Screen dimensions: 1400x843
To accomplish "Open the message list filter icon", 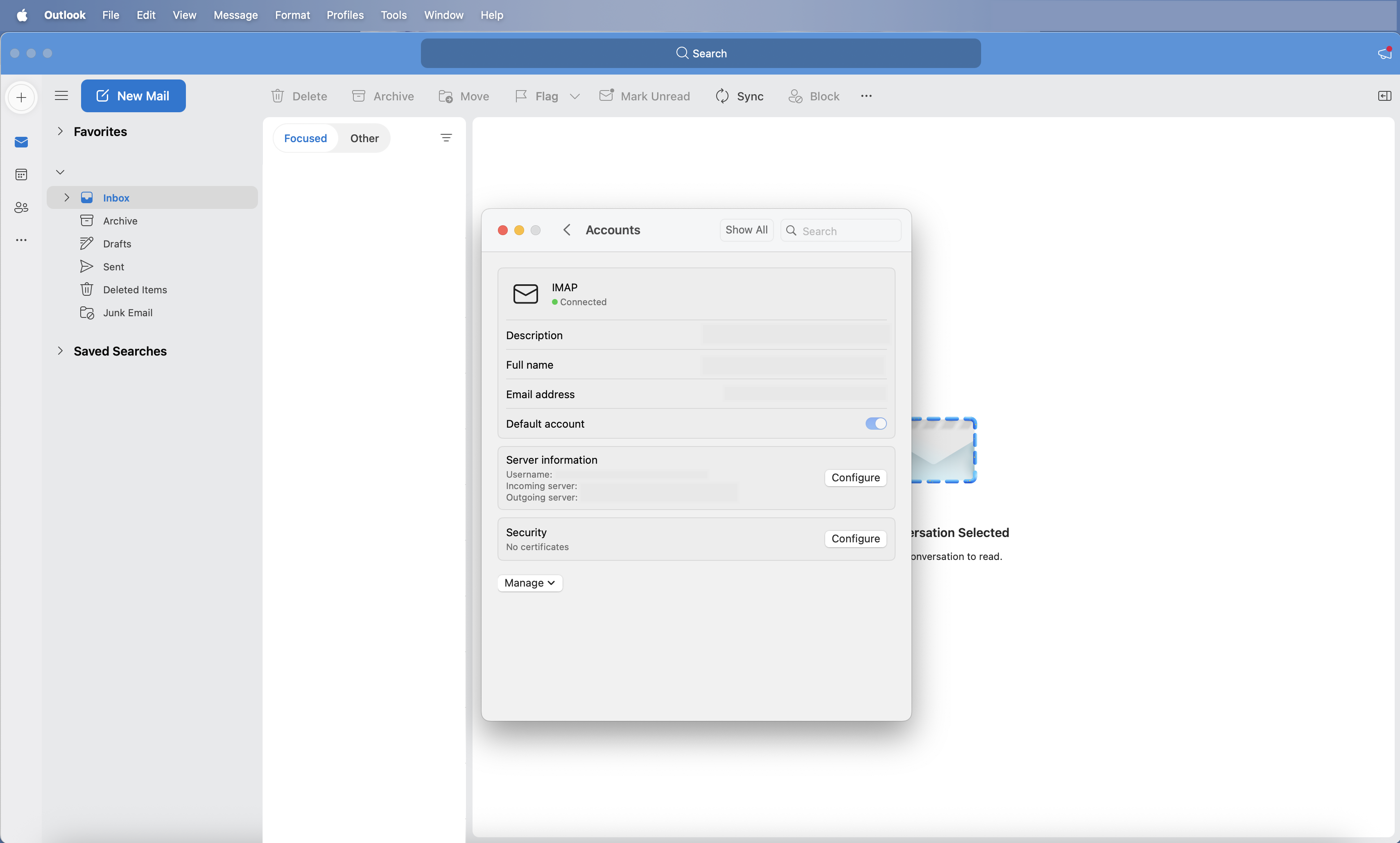I will tap(446, 138).
